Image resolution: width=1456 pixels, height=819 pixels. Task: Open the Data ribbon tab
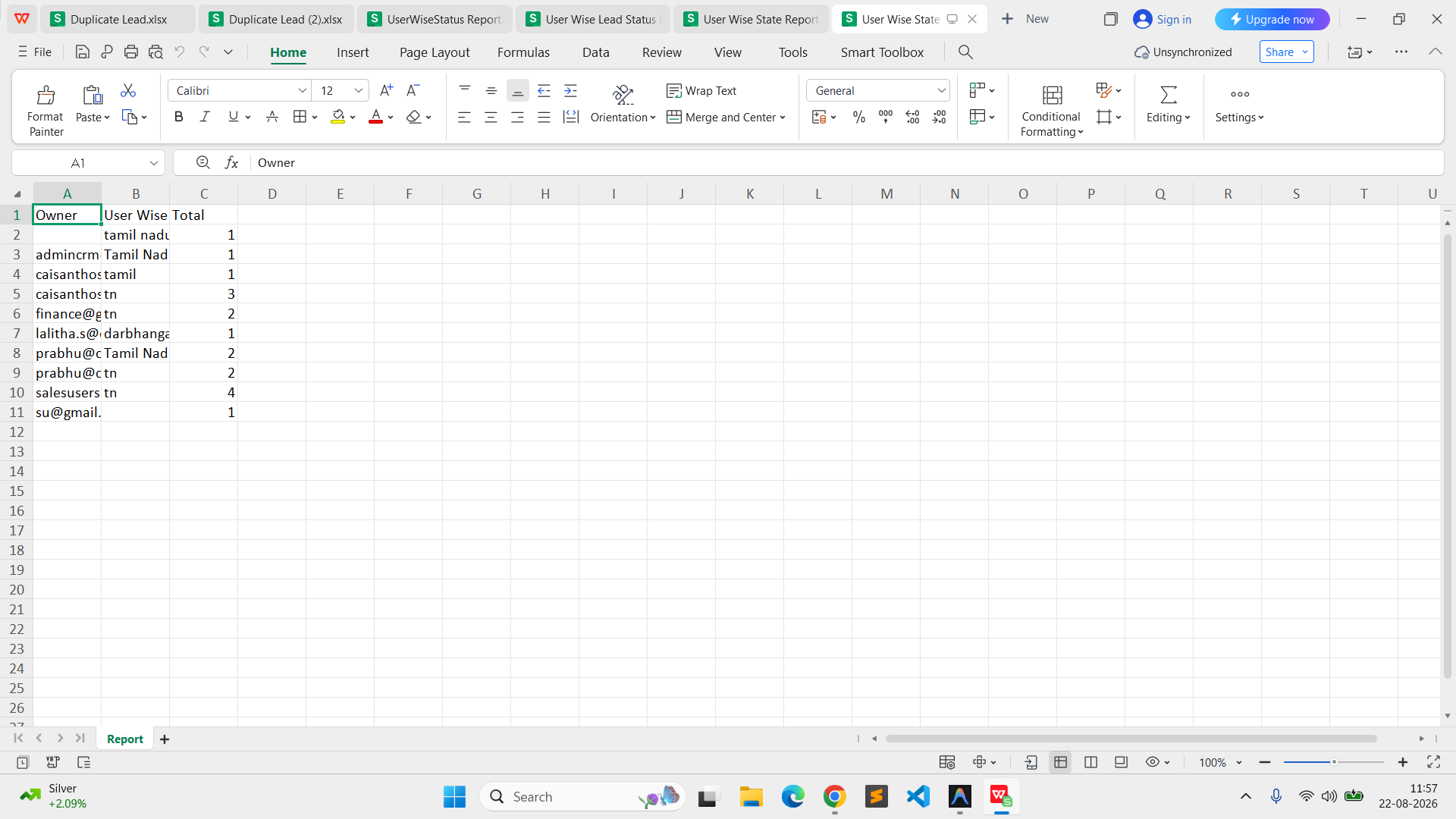(595, 52)
